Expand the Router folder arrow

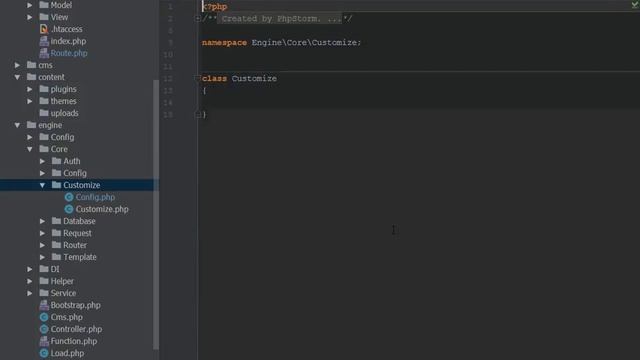tap(42, 245)
